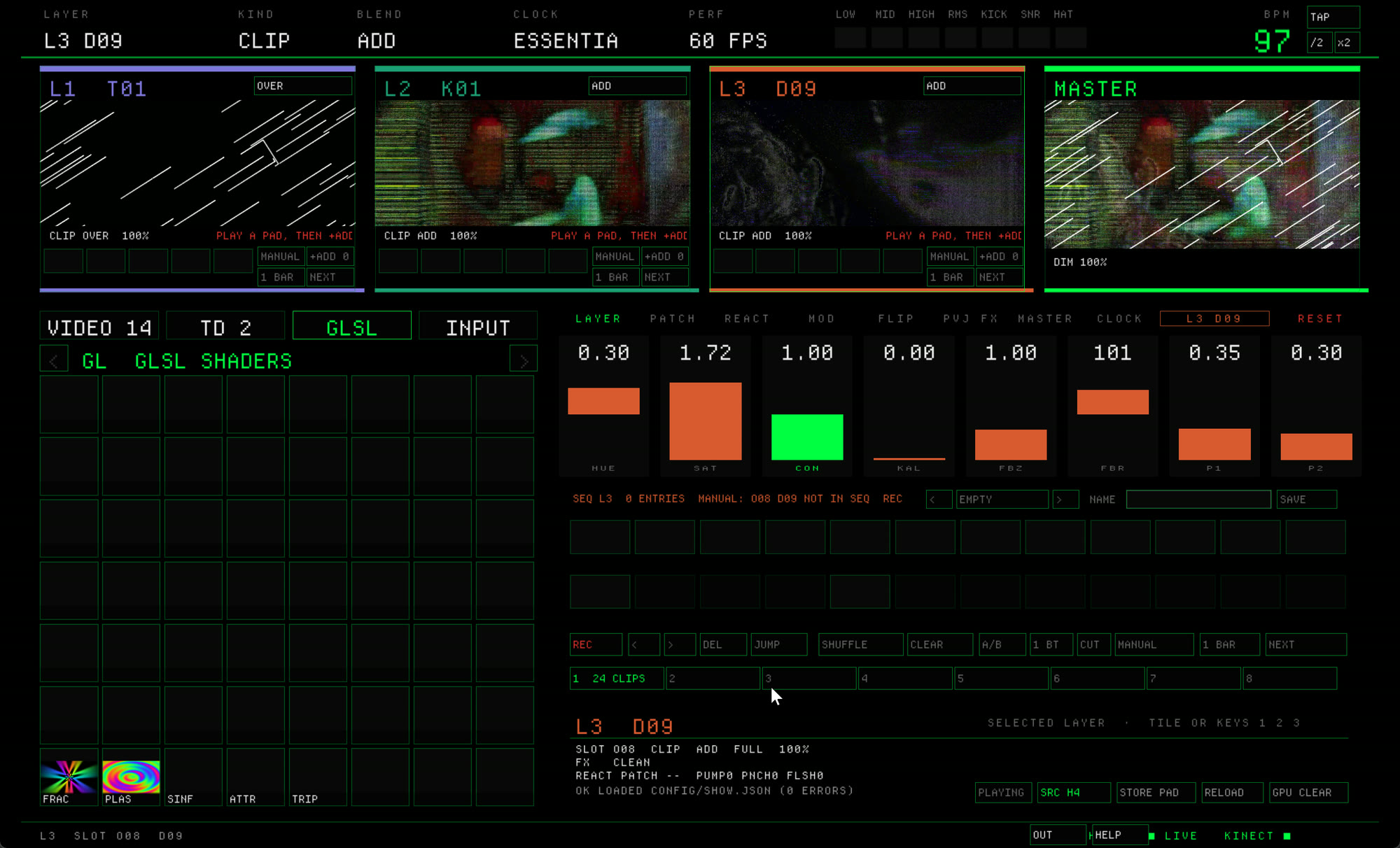Select the MASTER output preview
This screenshot has width=1400, height=848.
click(1202, 174)
